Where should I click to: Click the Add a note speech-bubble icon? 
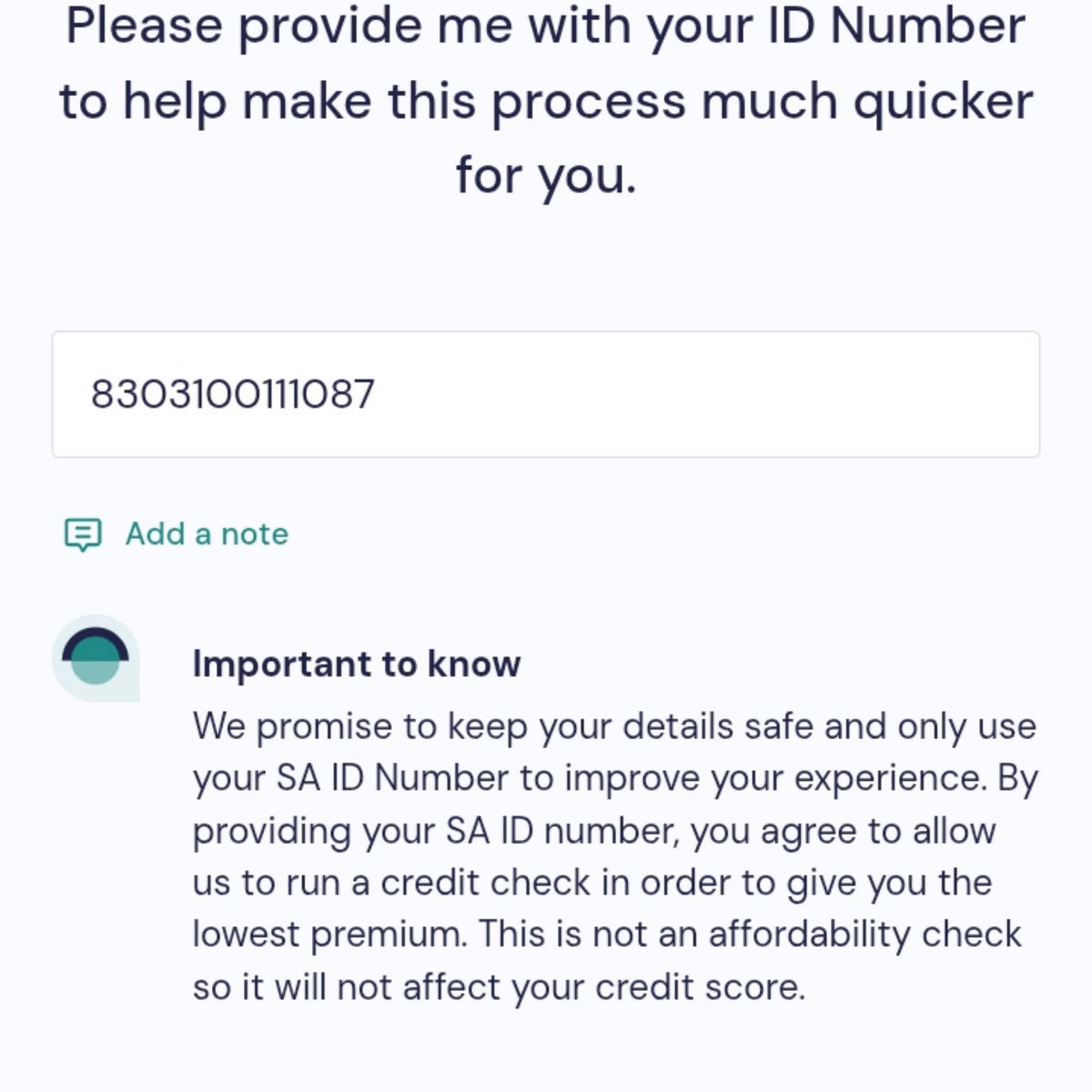pos(83,534)
